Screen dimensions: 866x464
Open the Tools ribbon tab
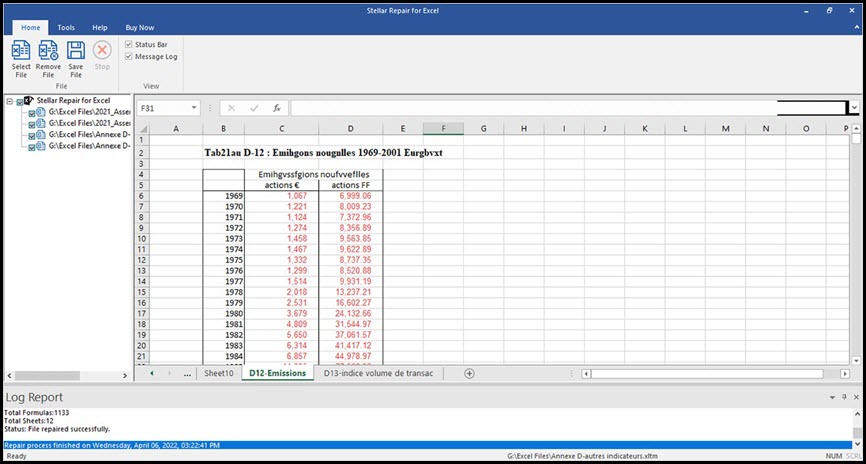pyautogui.click(x=66, y=28)
